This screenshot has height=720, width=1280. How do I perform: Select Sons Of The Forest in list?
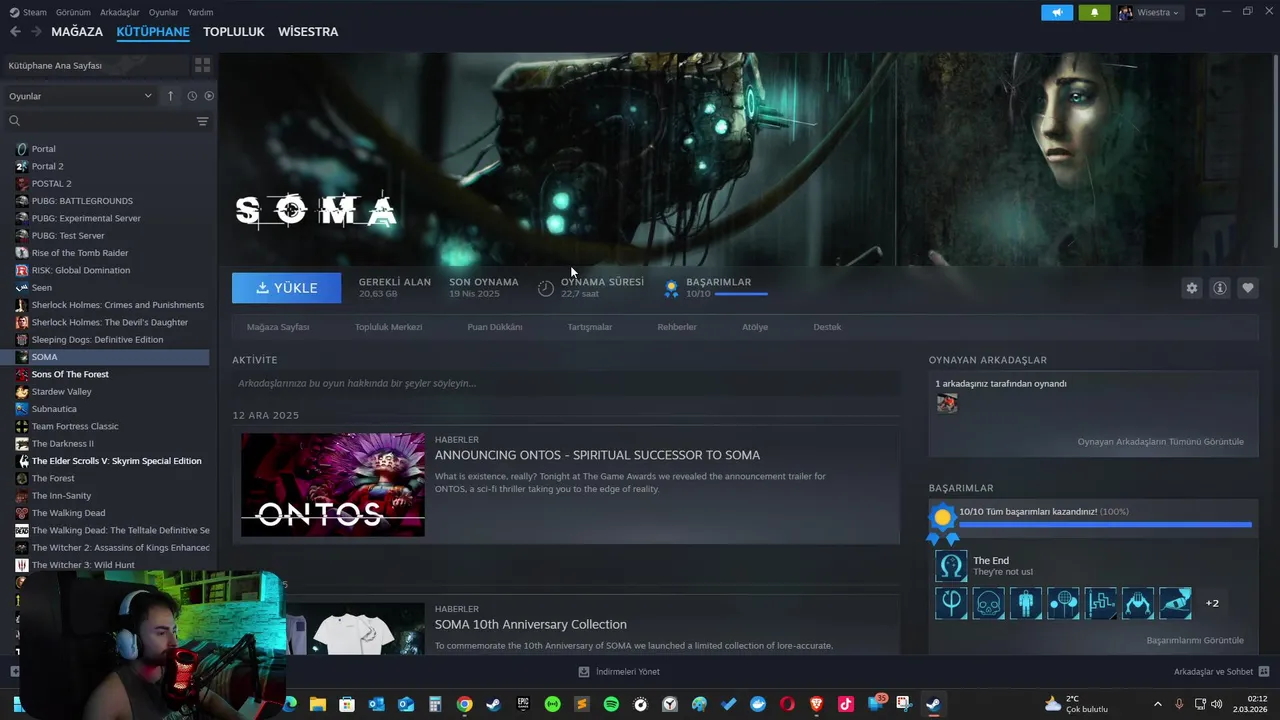70,374
